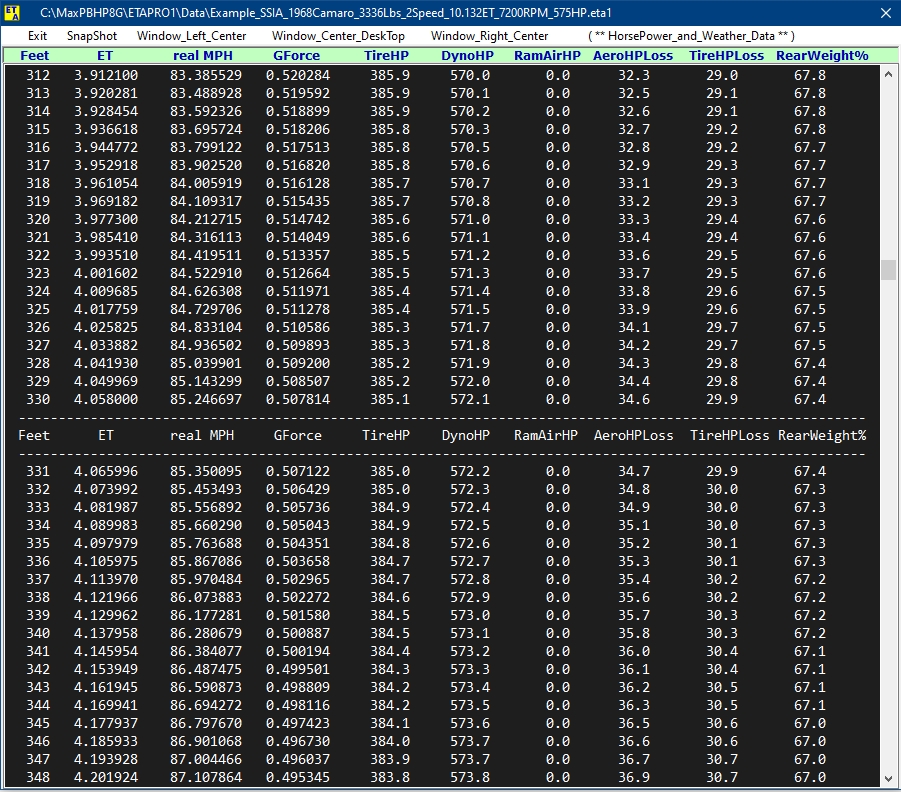Click real MPH value 84.626308
This screenshot has width=901, height=792.
206,291
